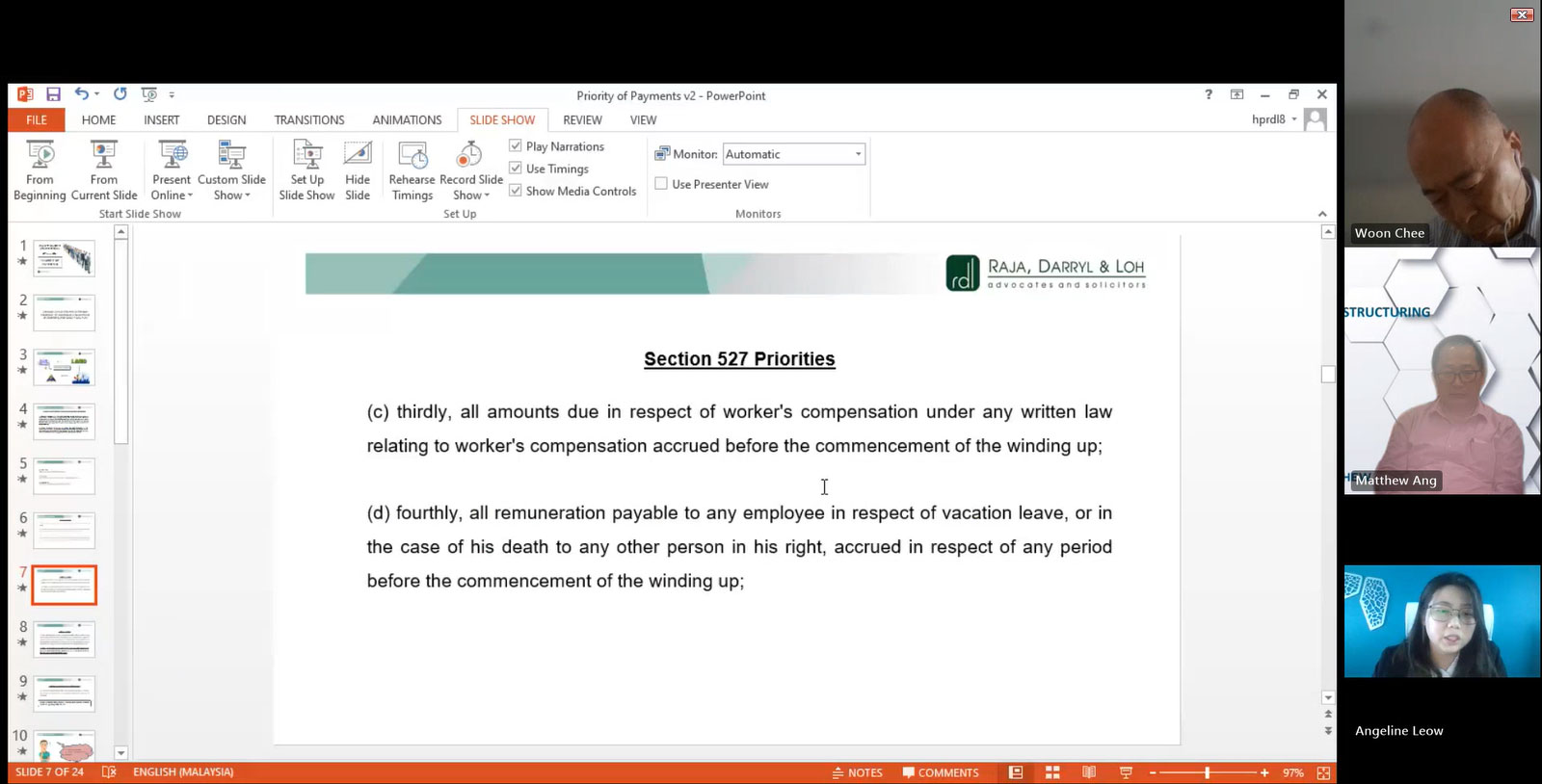The image size is (1542, 784).
Task: Switch to Slide Sorter view icon
Action: 1052,772
